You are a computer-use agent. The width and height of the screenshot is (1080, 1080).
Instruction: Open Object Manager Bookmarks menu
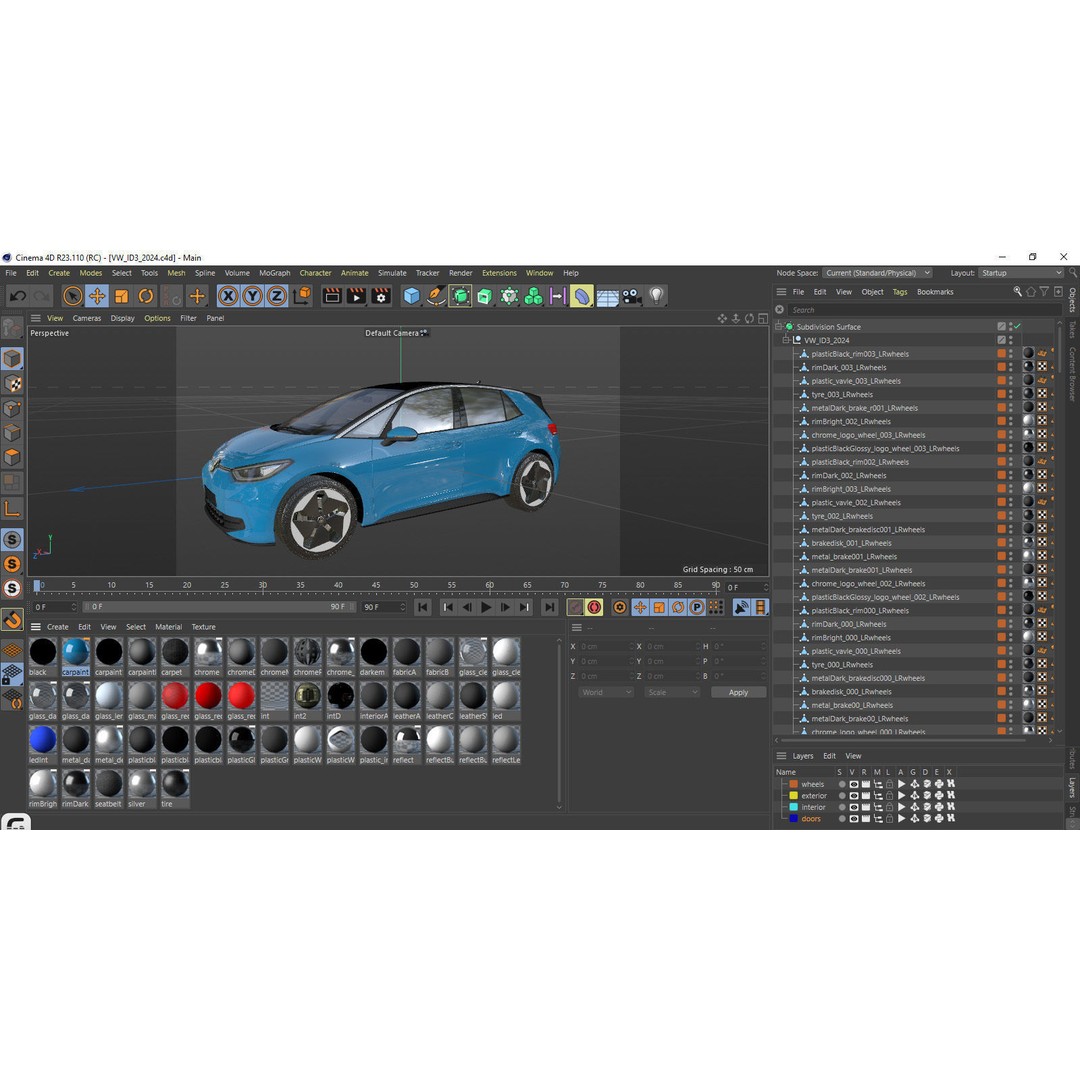(x=935, y=292)
